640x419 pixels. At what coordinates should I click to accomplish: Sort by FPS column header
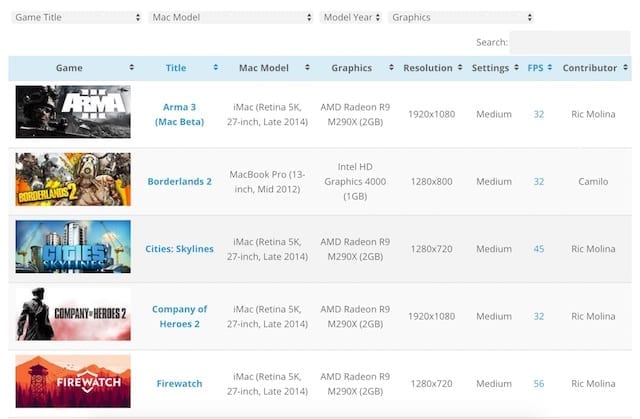click(538, 68)
